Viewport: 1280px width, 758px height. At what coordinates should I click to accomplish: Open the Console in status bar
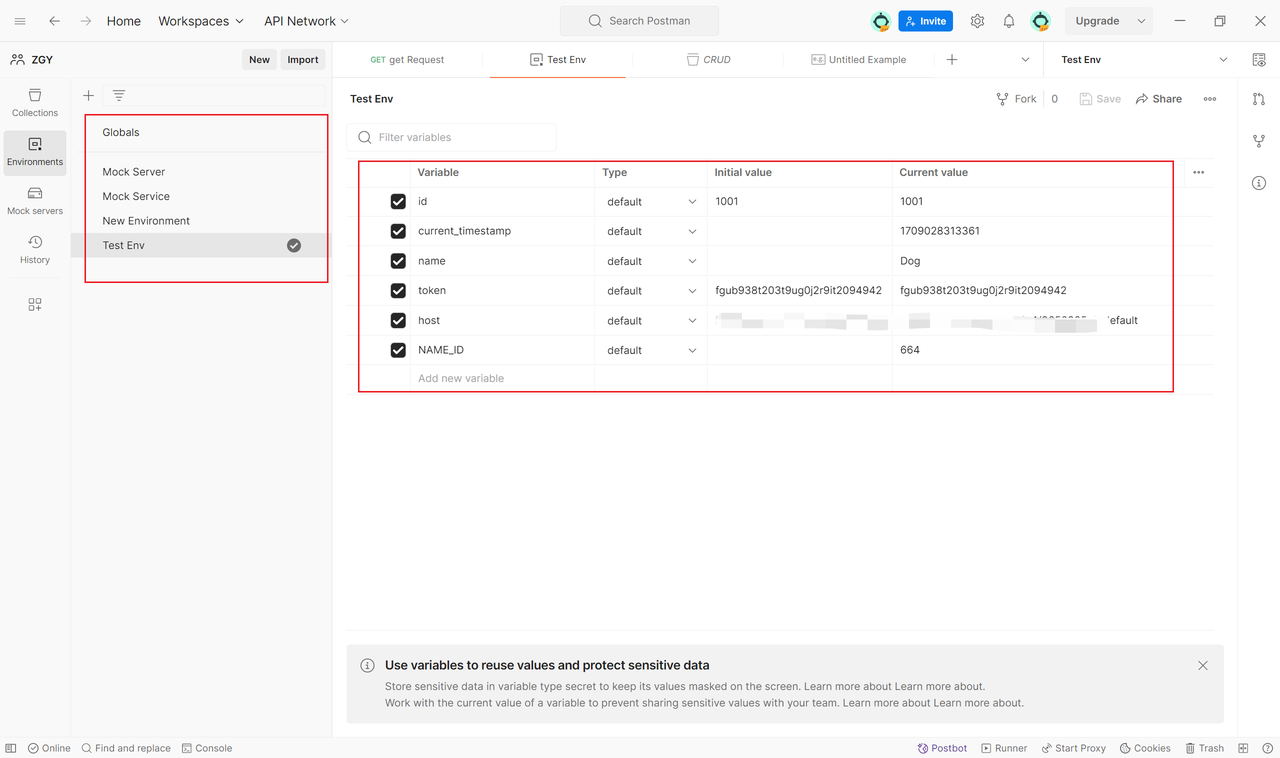207,748
